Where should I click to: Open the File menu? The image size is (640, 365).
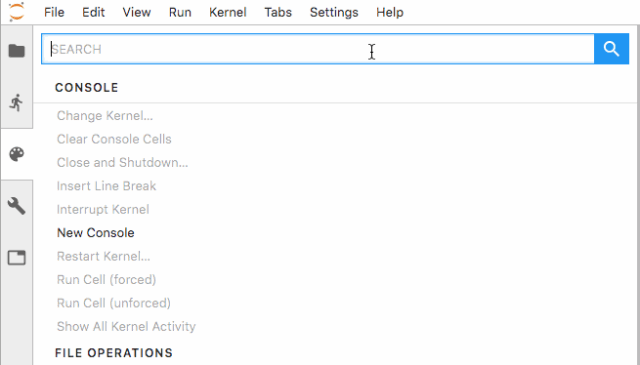[x=54, y=12]
